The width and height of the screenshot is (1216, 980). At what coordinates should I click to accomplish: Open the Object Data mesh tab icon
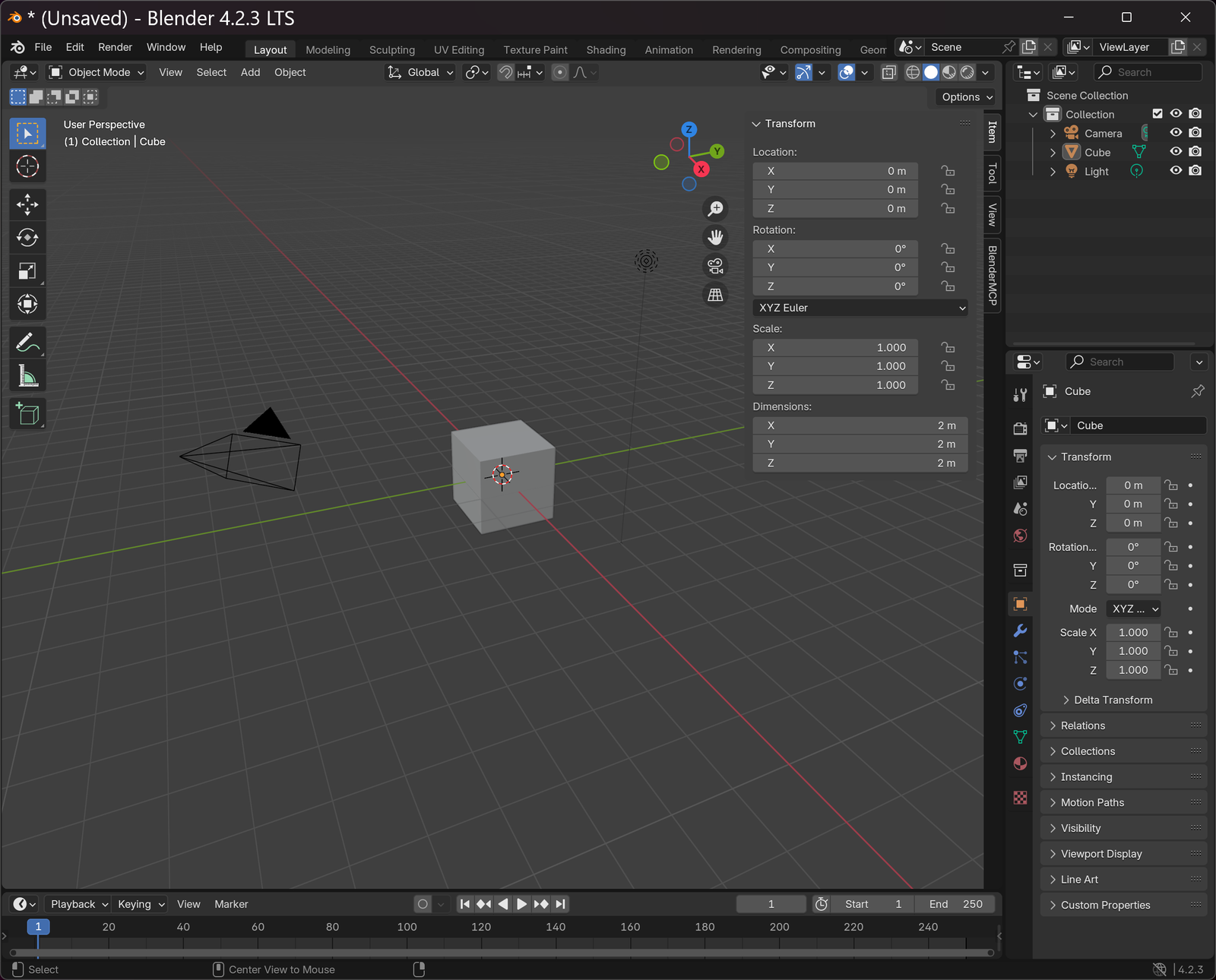point(1020,737)
